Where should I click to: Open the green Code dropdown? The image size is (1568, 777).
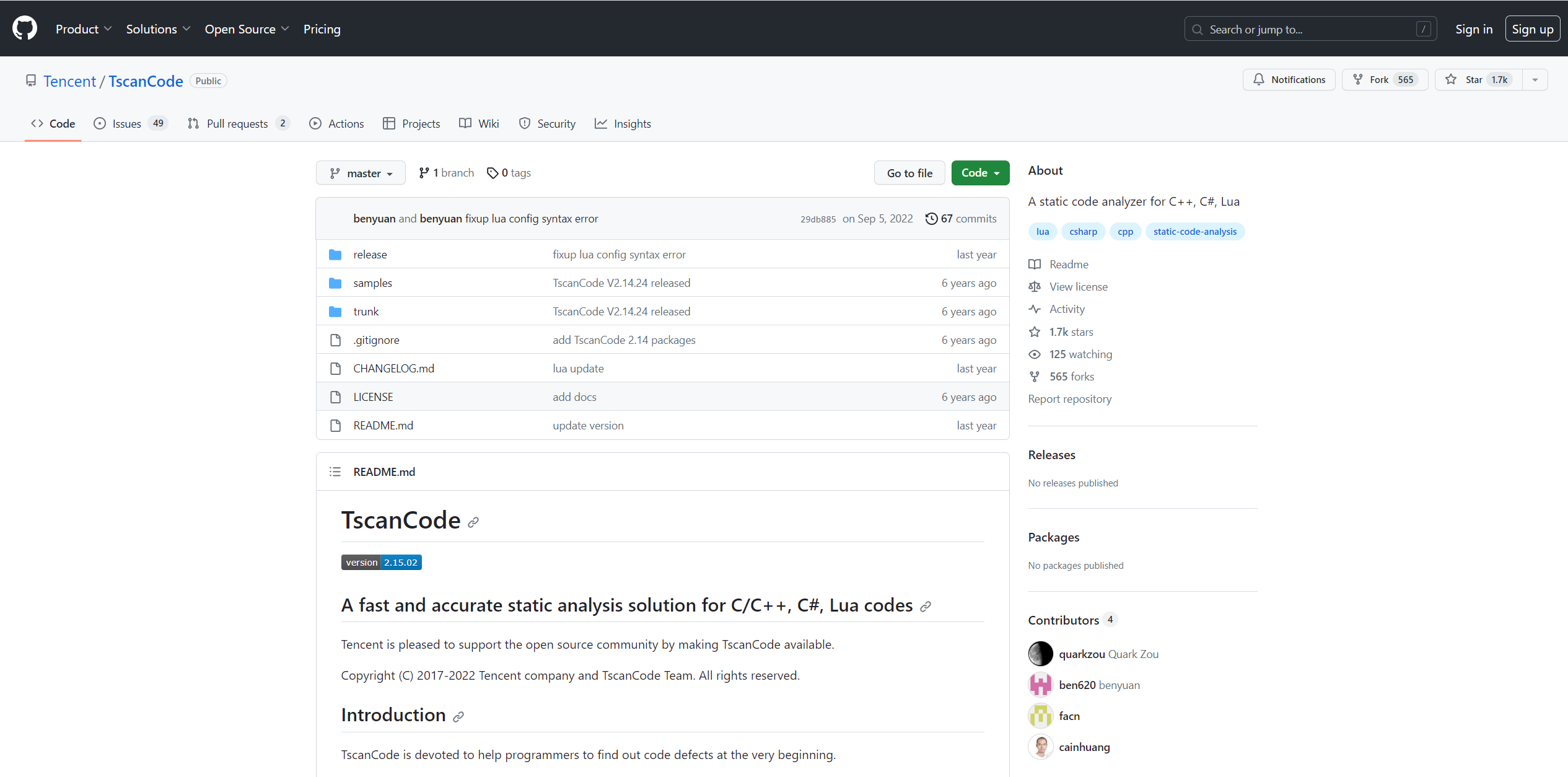980,173
